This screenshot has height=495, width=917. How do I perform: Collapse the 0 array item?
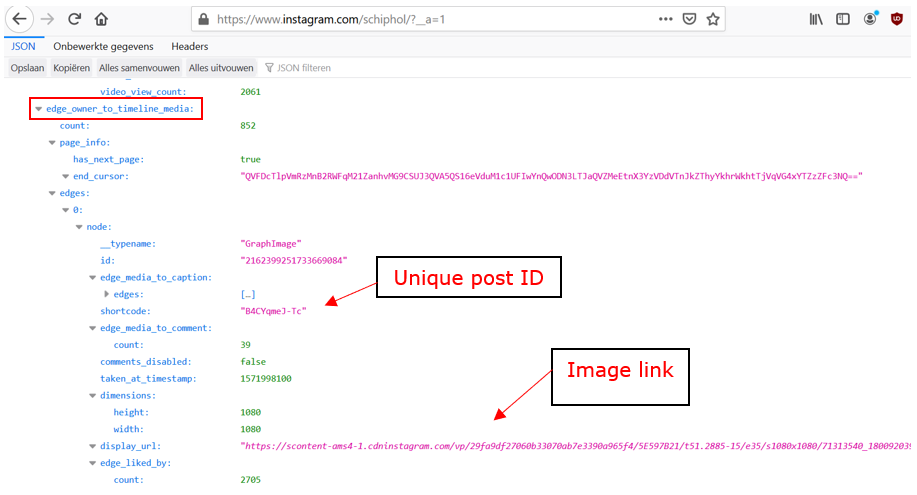coord(66,210)
